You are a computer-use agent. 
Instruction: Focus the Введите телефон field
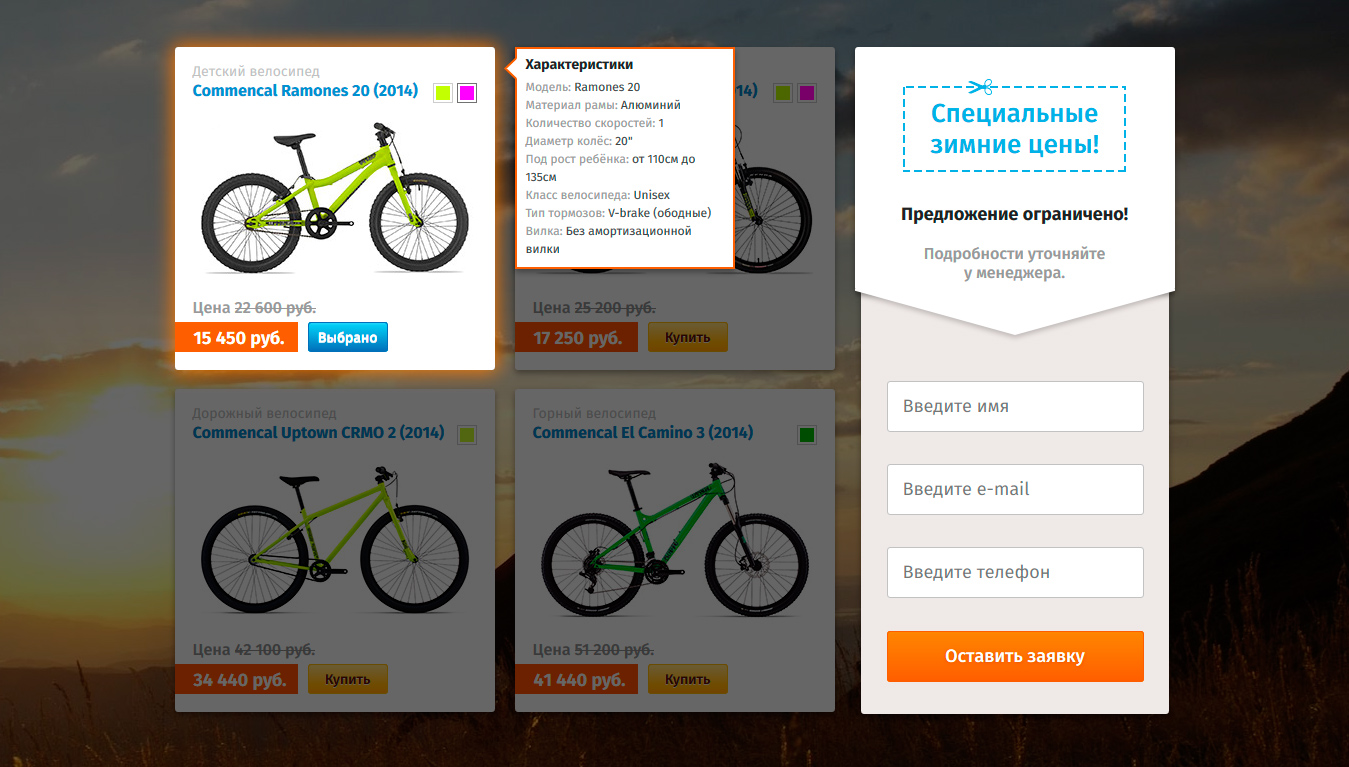click(1015, 572)
